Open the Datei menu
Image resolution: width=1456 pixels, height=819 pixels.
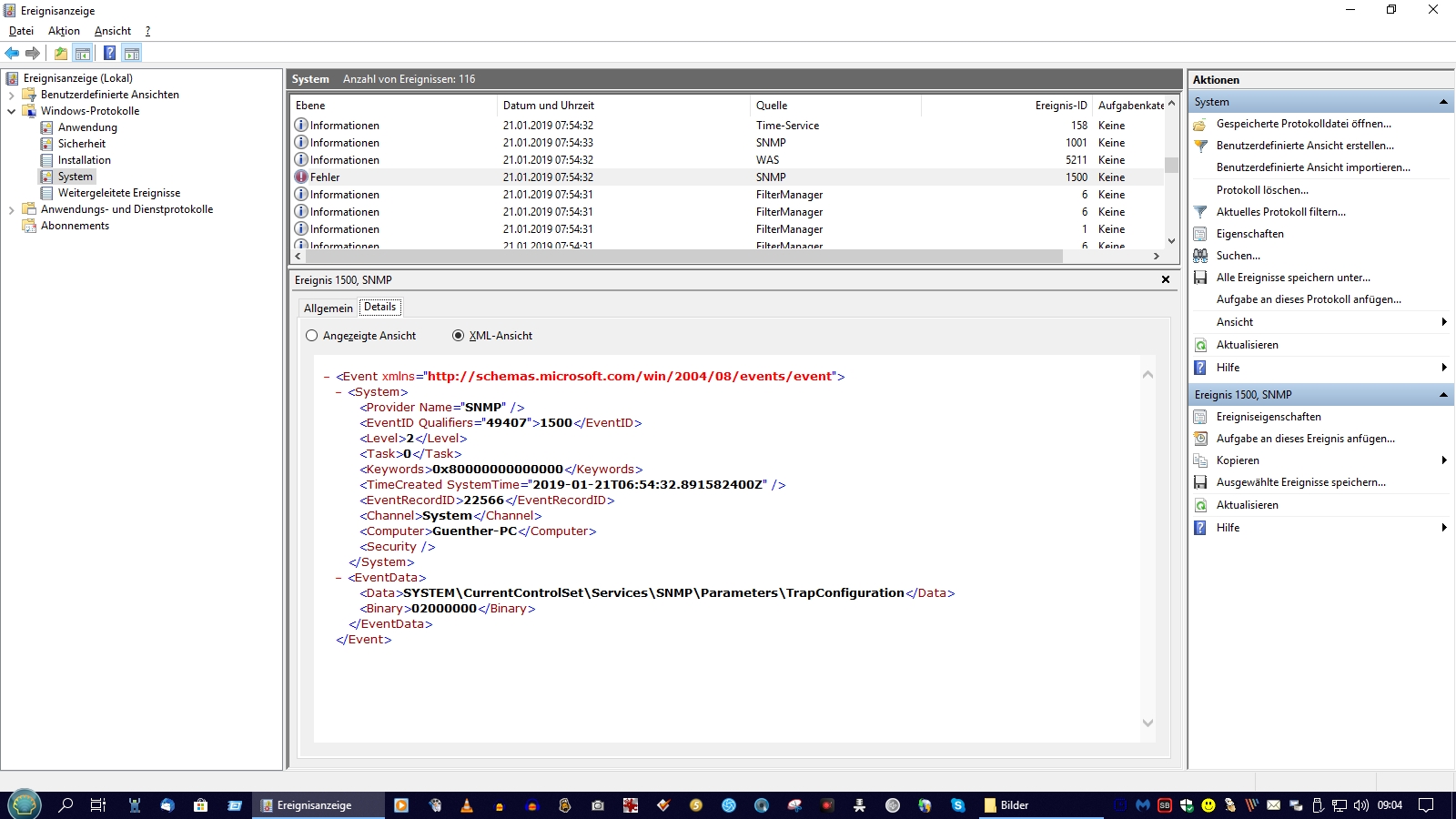(x=21, y=31)
